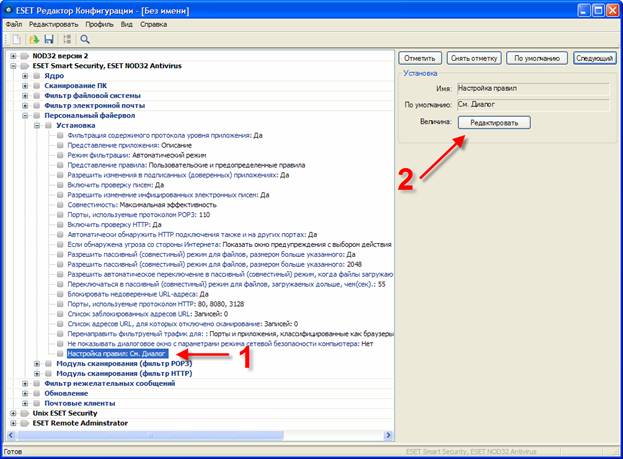Click the mark icon beside Персональный файервол
The image size is (623, 459).
click(x=37, y=116)
